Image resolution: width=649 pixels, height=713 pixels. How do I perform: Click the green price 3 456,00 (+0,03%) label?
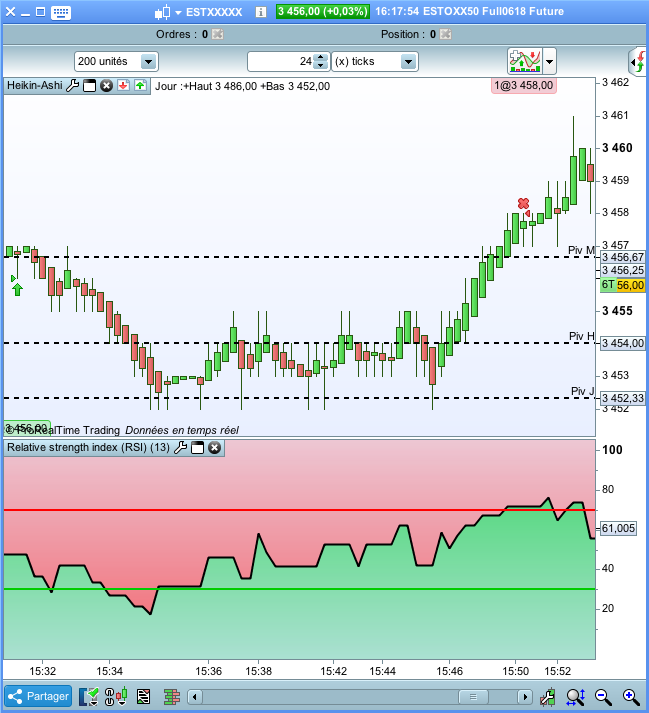point(322,11)
